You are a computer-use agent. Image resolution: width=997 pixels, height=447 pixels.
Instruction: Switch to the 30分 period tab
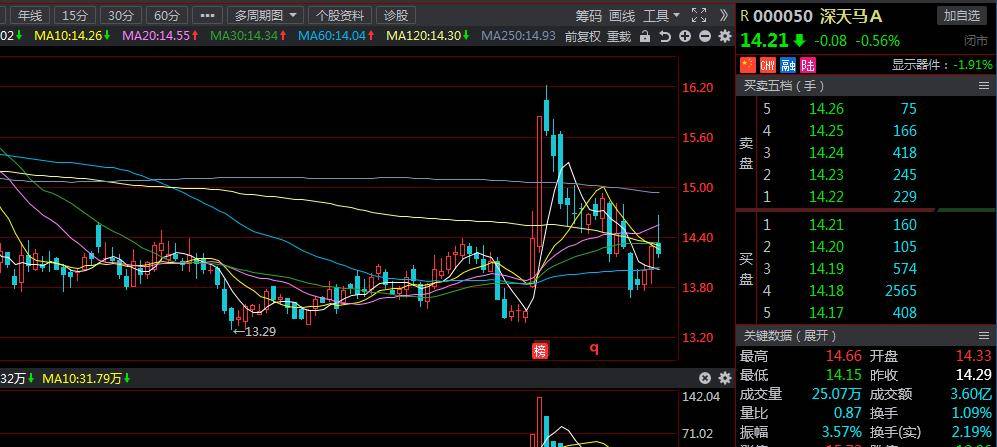pyautogui.click(x=120, y=15)
